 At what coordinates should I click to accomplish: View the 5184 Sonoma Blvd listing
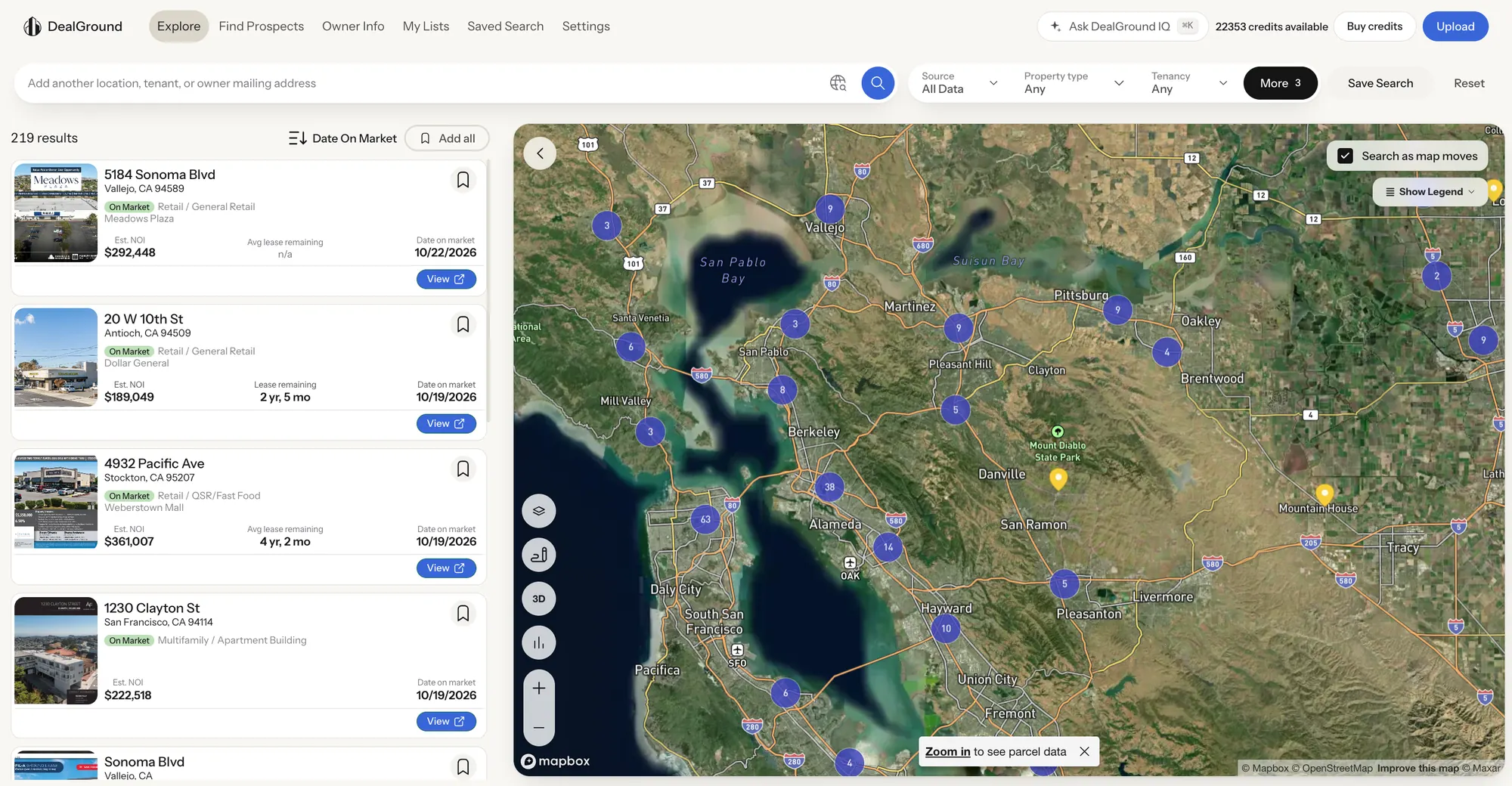coord(446,279)
